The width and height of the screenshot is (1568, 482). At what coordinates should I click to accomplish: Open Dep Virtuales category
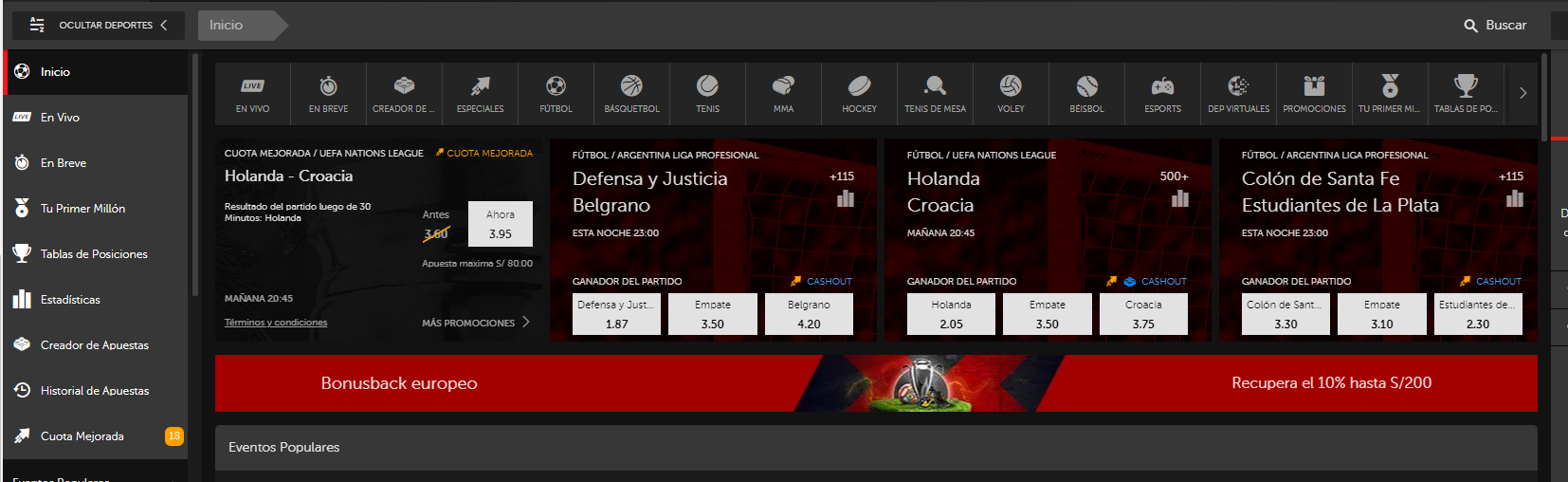(1238, 94)
